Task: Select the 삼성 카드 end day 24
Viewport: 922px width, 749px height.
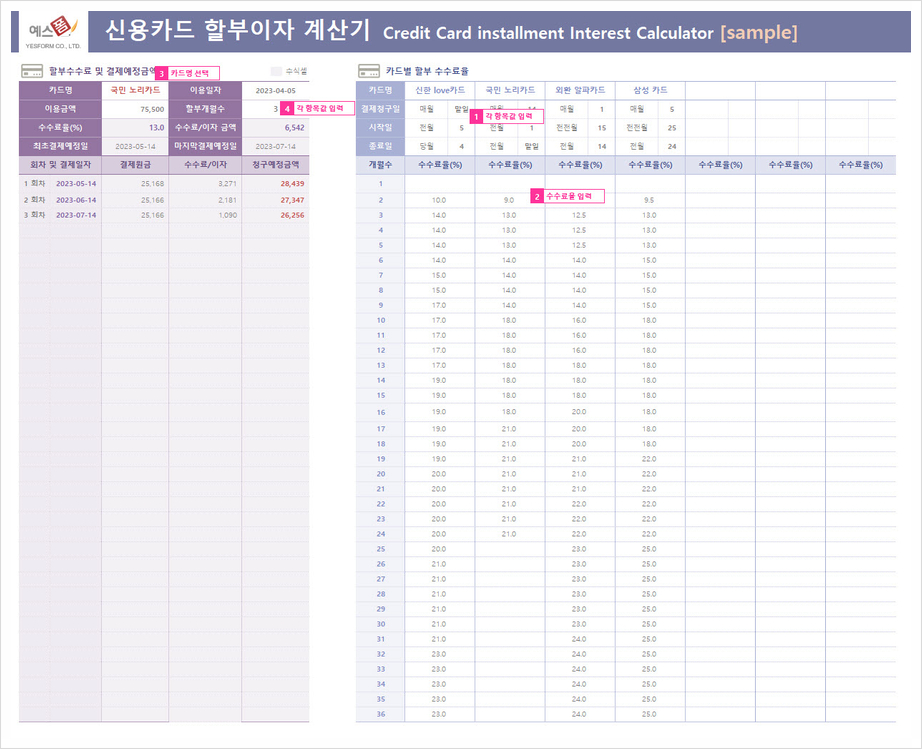Action: pos(672,146)
